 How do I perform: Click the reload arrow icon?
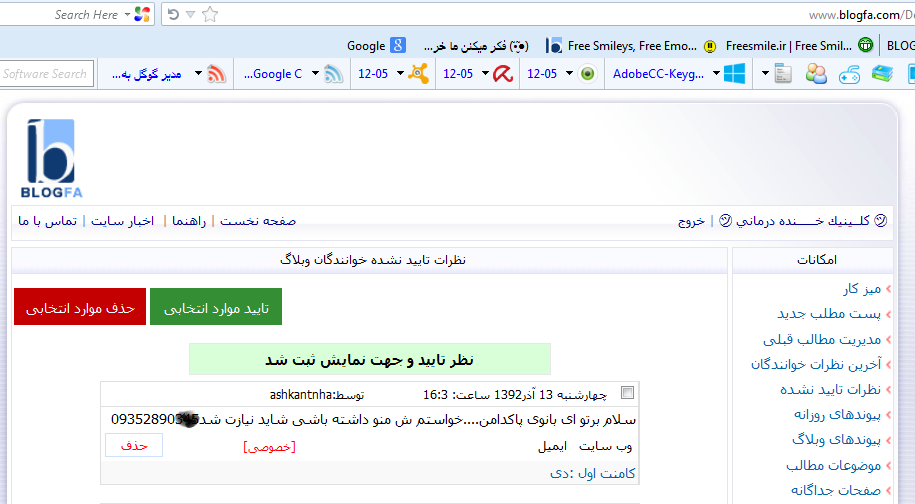[x=173, y=14]
